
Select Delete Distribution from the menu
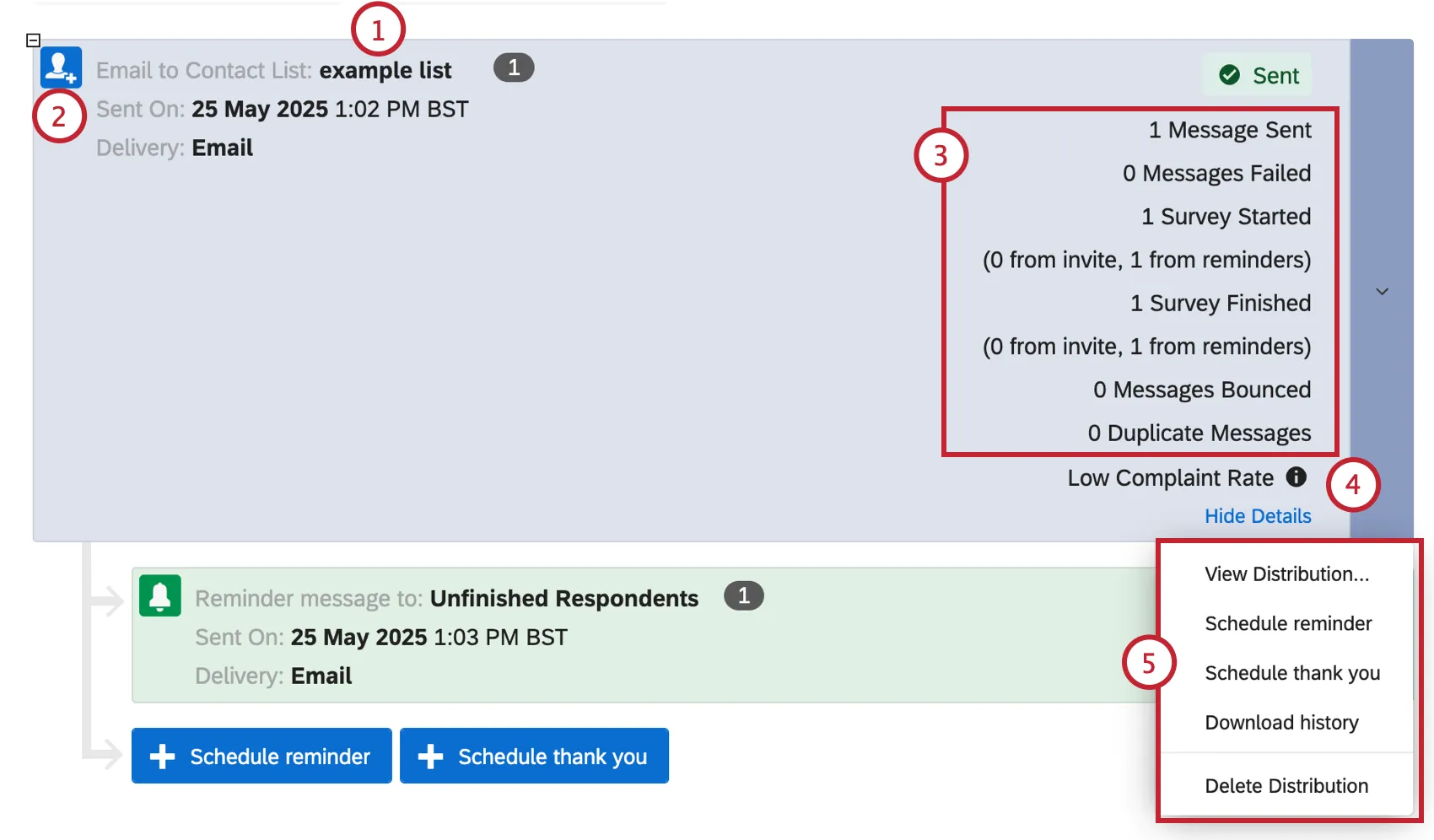tap(1286, 785)
